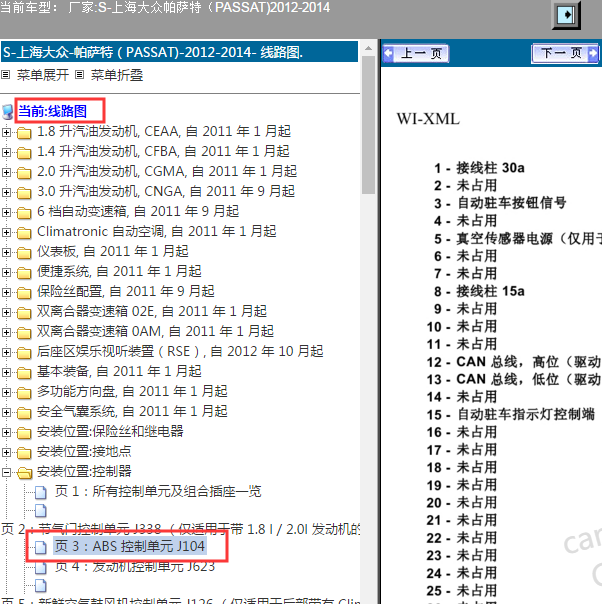The image size is (602, 604).
Task: Open 双离合器变速箱 0AM, 自 2011 年 1 月起
Action: tap(155, 331)
